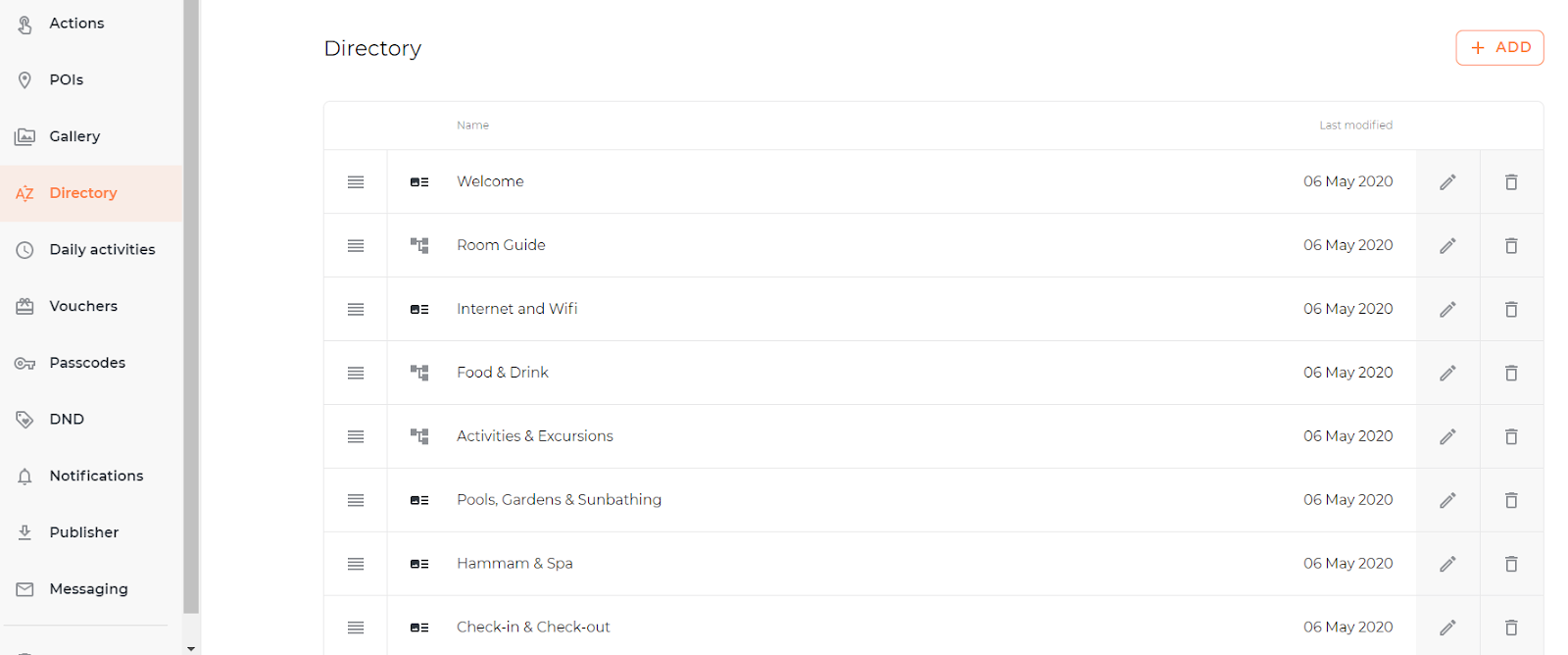Delete the Hammam & Spa entry
The width and height of the screenshot is (1568, 655).
pyautogui.click(x=1511, y=565)
